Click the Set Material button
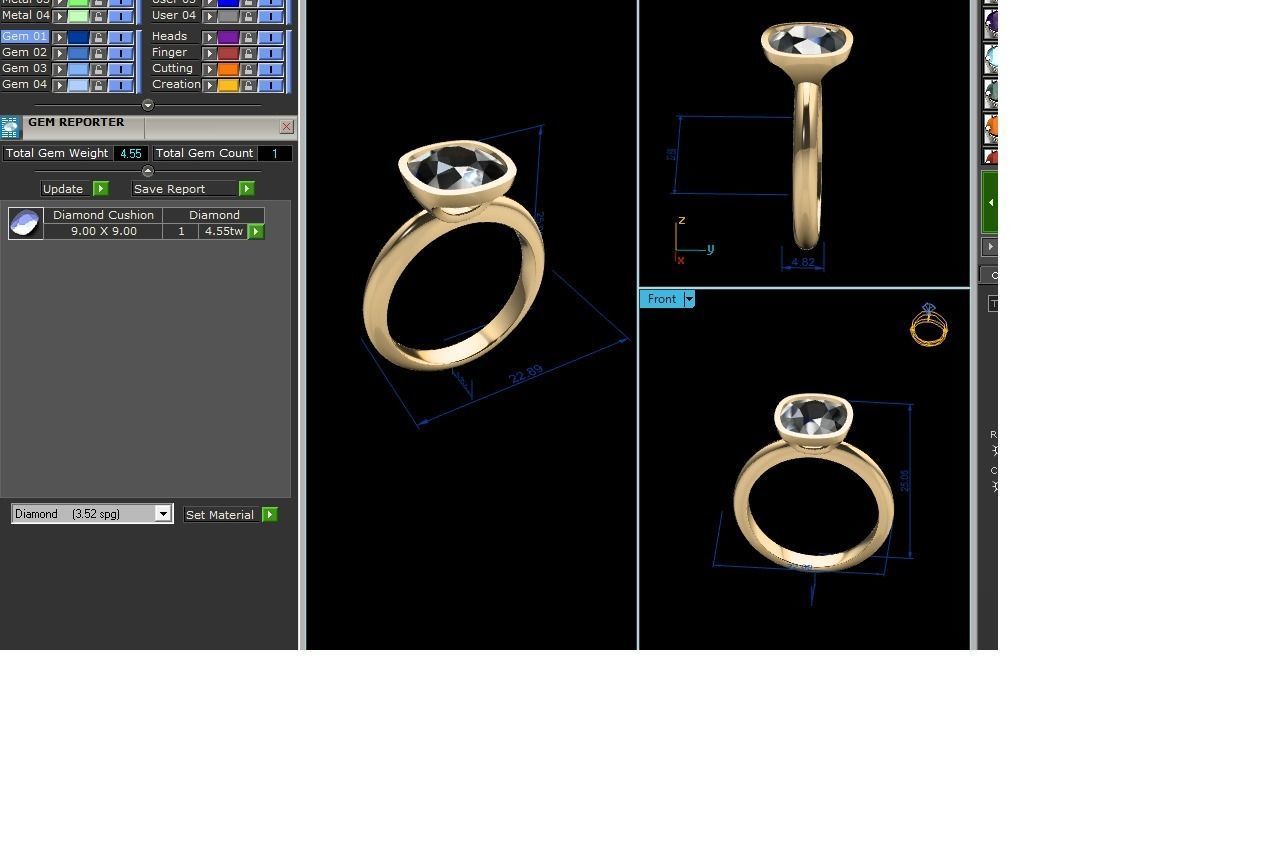Viewport: 1274px width, 865px height. (x=221, y=514)
